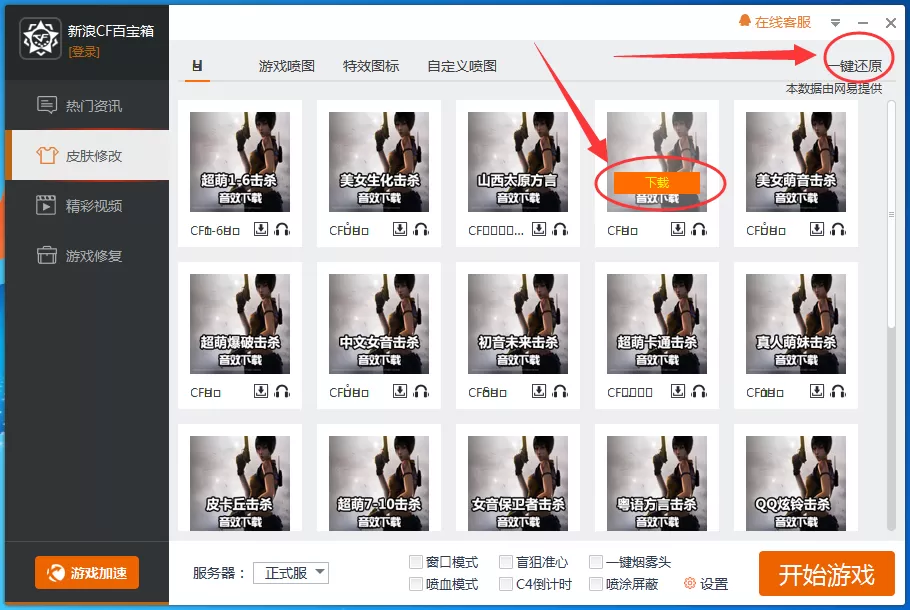This screenshot has width=910, height=610.
Task: Preview 超萌爆破击杀 sound with headphone icon
Action: point(282,391)
